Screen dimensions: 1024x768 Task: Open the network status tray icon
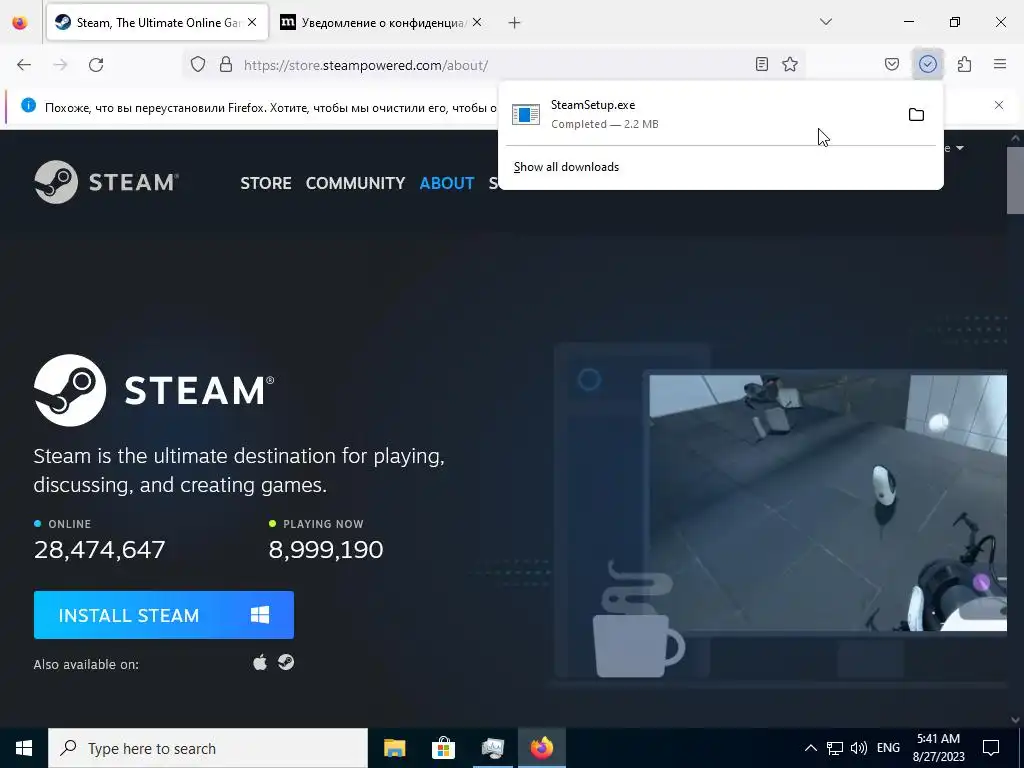(835, 748)
